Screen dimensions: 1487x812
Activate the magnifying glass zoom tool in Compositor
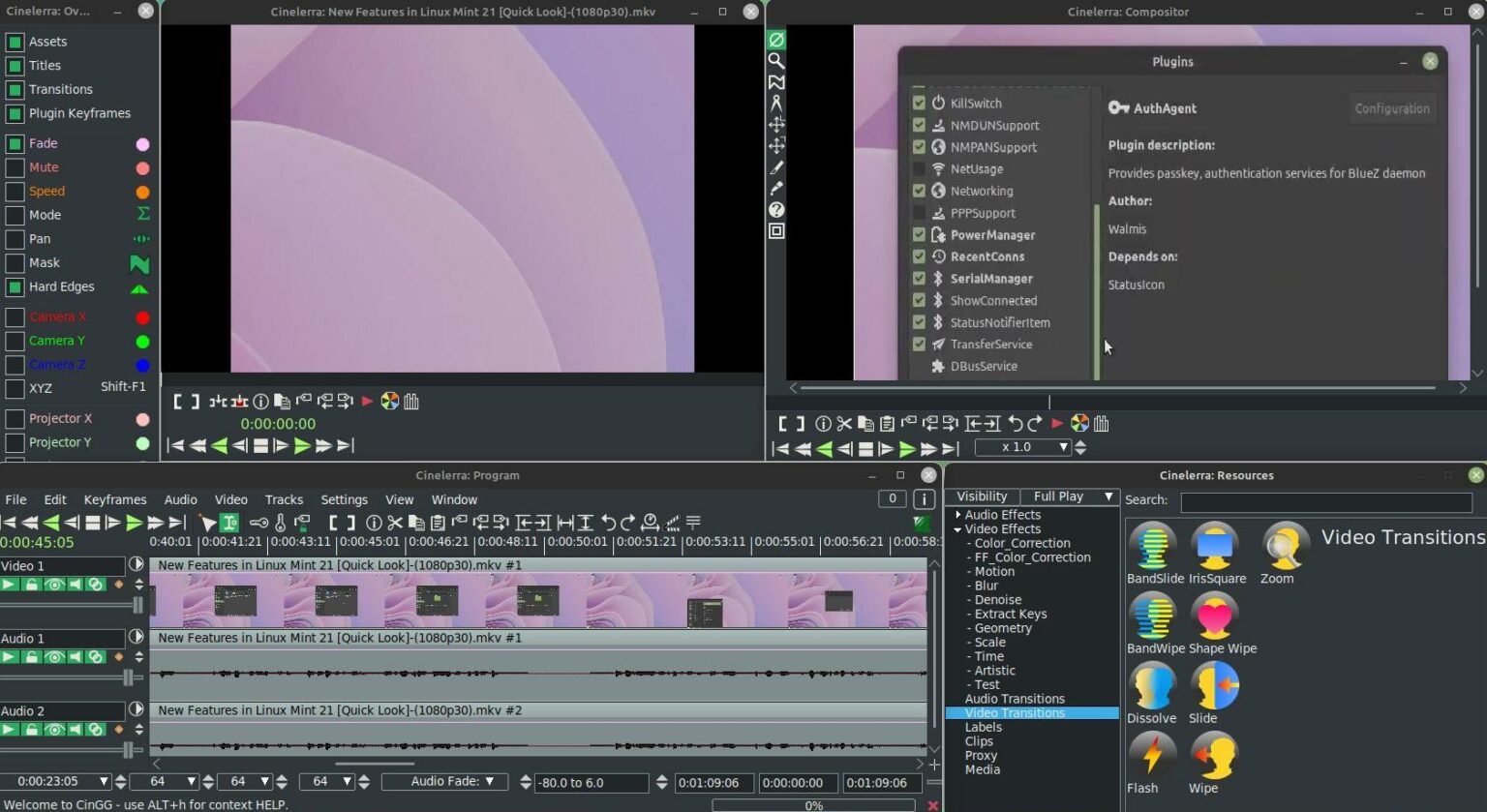pos(775,61)
